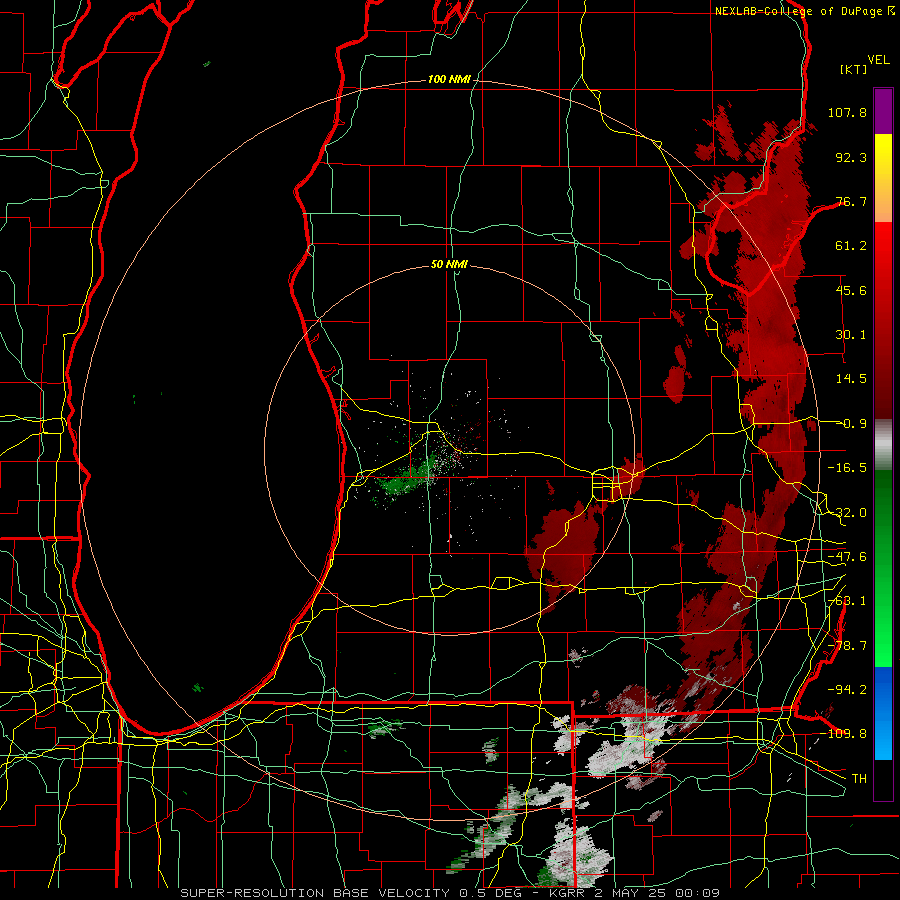Screen dimensions: 900x900
Task: Pick the gray near-zero segment of the velocity bar
Action: pos(883,445)
